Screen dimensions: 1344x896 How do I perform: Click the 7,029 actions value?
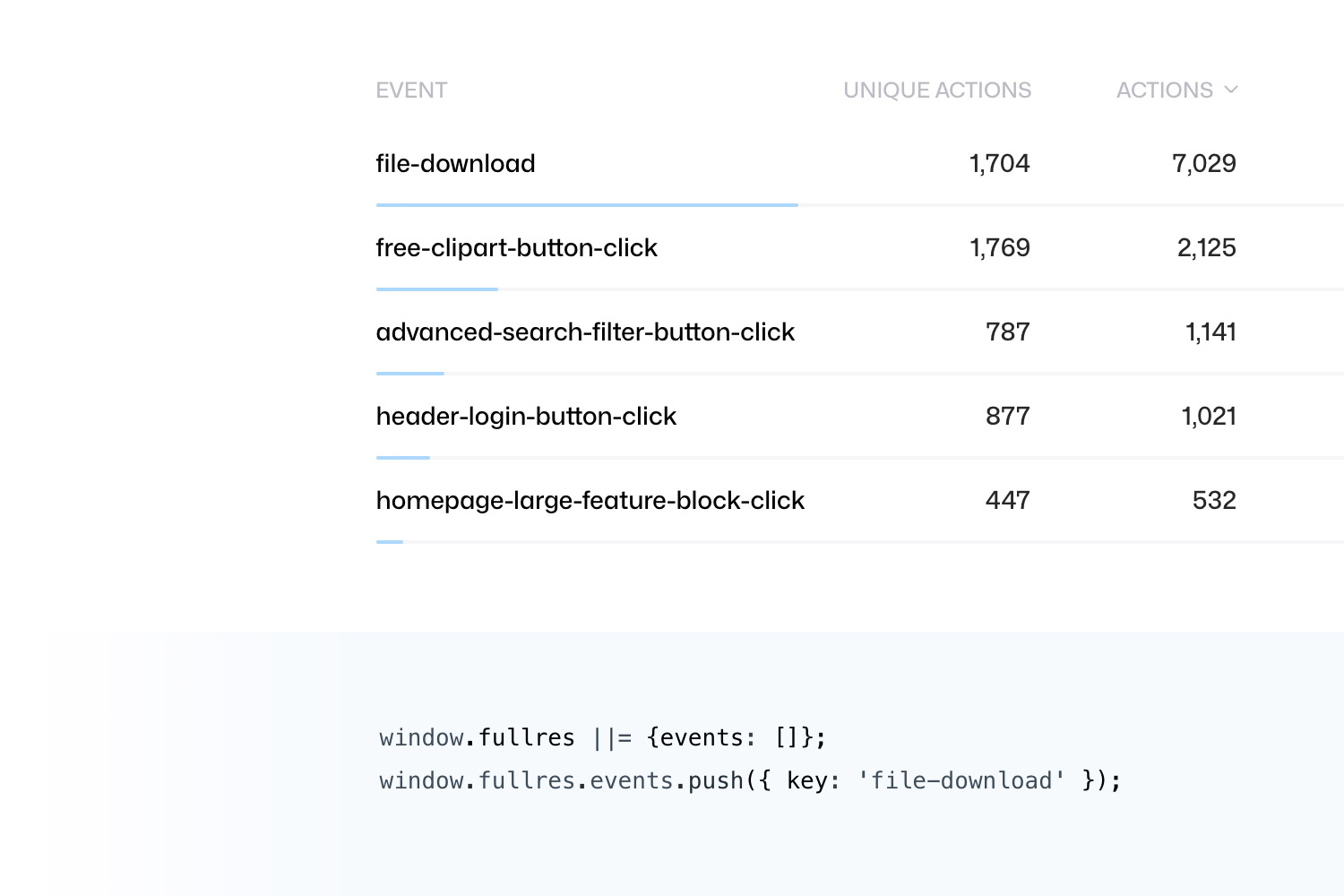(1204, 163)
